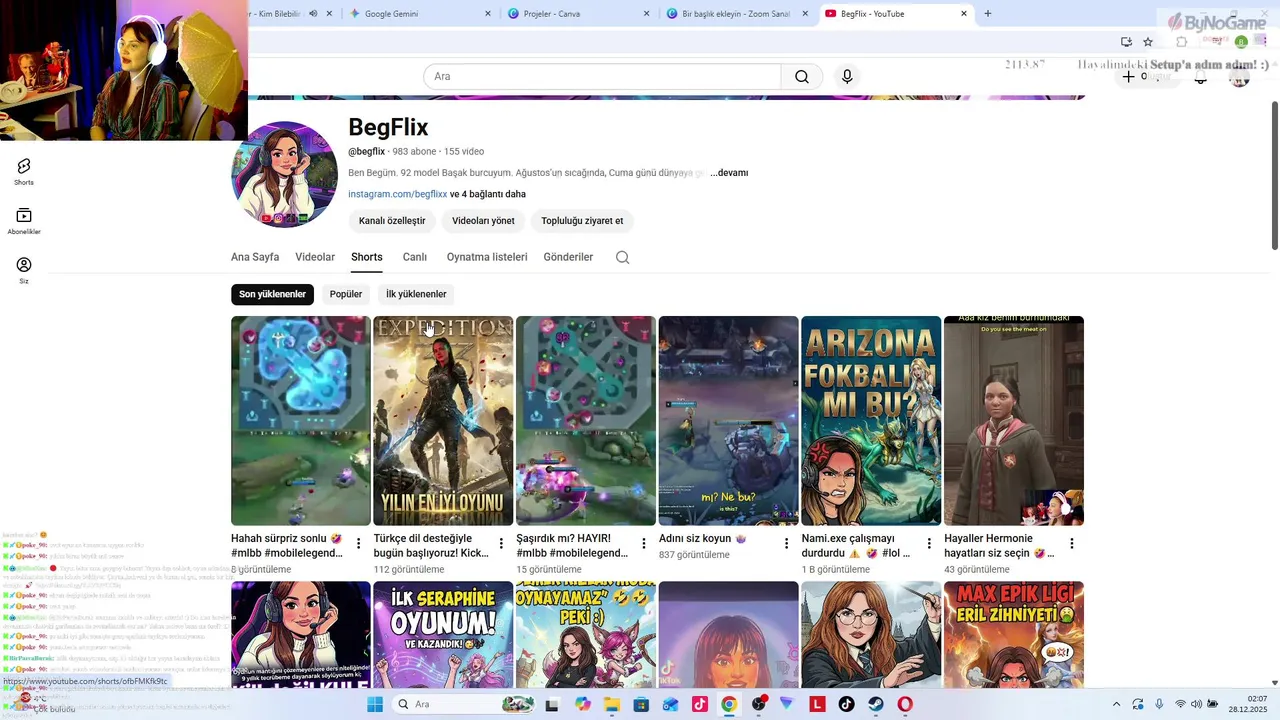
Task: Click the Windows taskbar search box
Action: pos(463,704)
